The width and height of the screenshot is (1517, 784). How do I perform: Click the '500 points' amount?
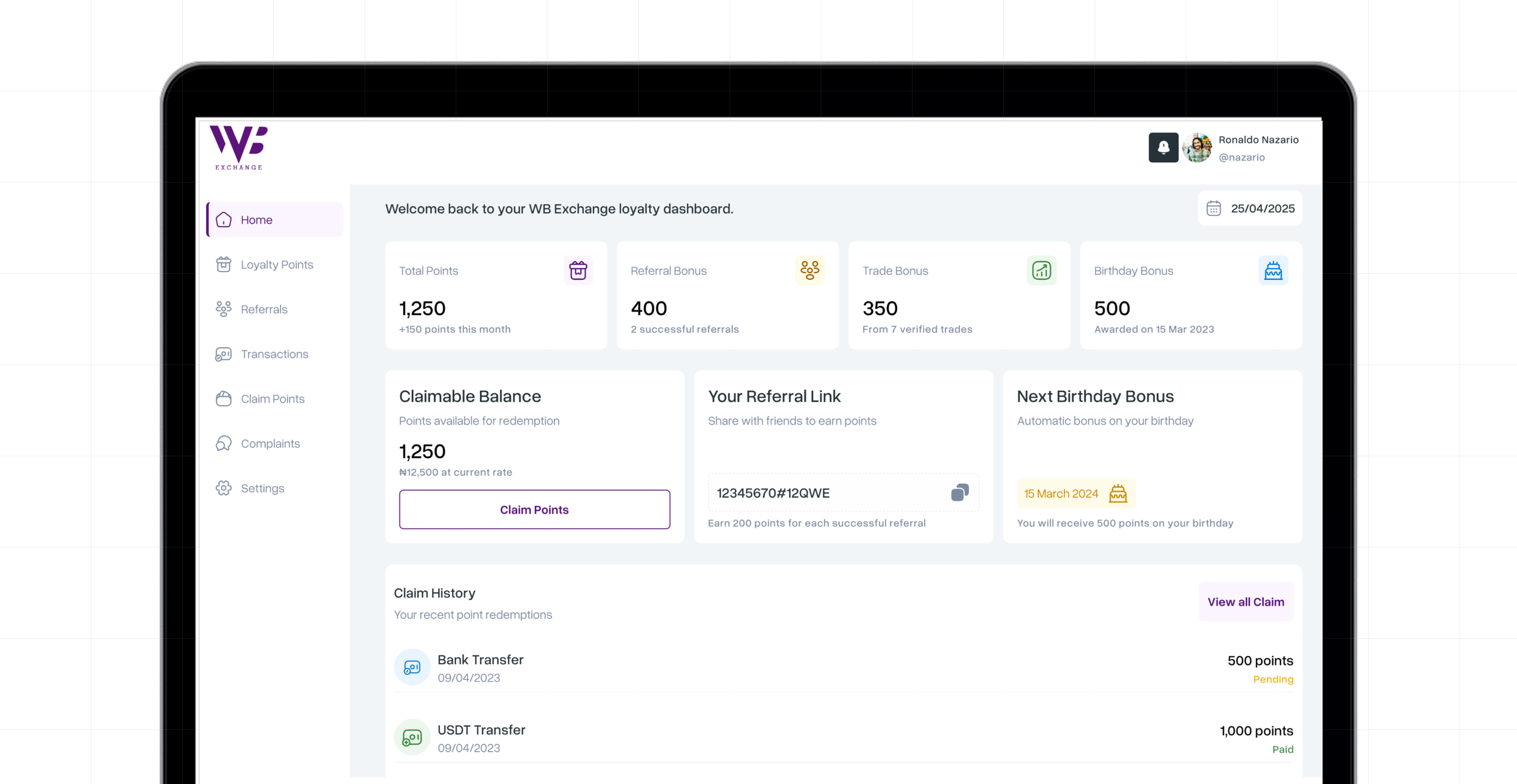coord(1260,661)
